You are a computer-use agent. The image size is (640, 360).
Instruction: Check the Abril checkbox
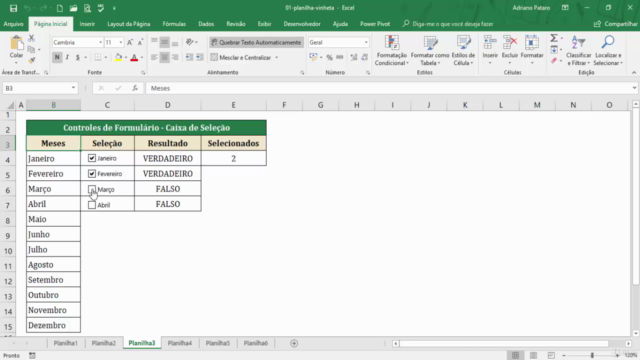[x=92, y=204]
